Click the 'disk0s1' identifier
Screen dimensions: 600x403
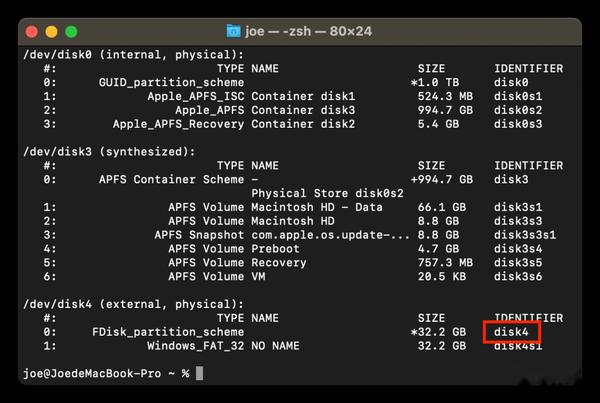coord(518,96)
